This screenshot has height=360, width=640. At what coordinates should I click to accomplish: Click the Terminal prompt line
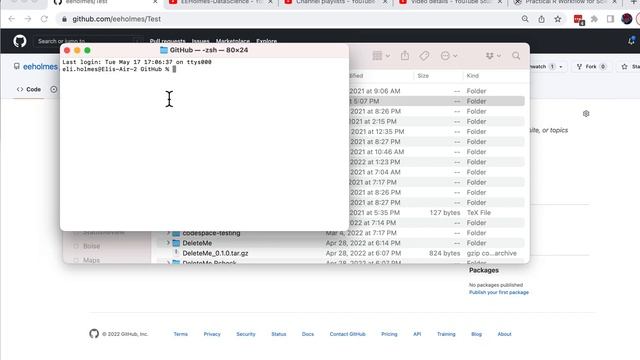coord(119,69)
